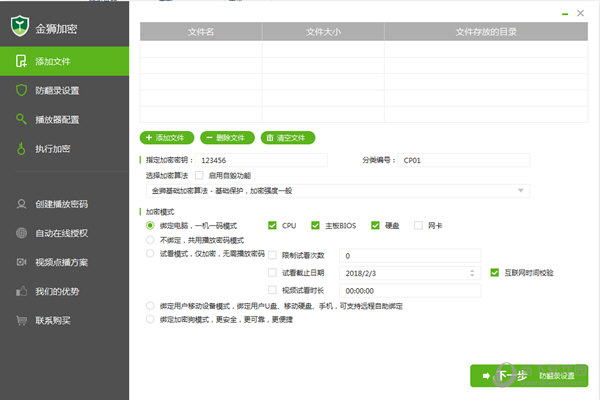Toggle the 互联网时间校验 checkbox

(x=494, y=272)
